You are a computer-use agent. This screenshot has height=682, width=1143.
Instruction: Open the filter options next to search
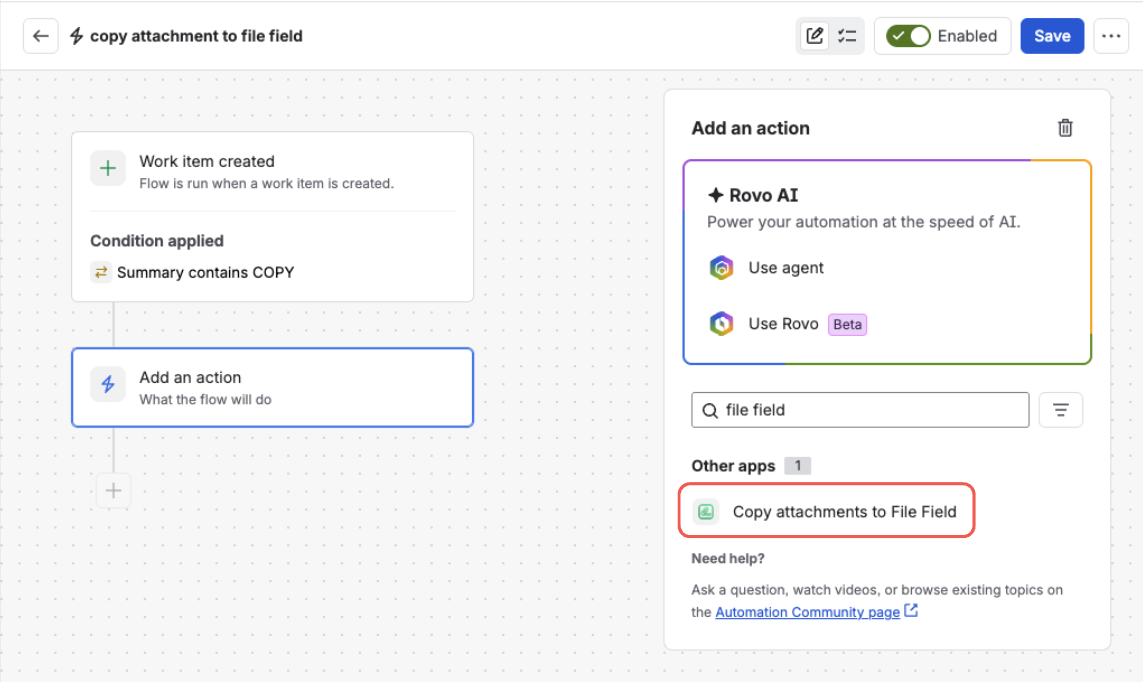coord(1060,410)
